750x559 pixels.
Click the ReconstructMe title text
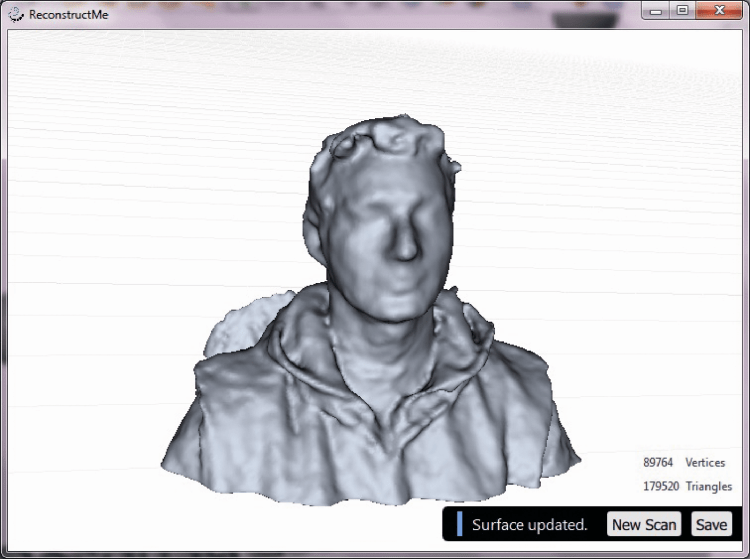pos(68,15)
